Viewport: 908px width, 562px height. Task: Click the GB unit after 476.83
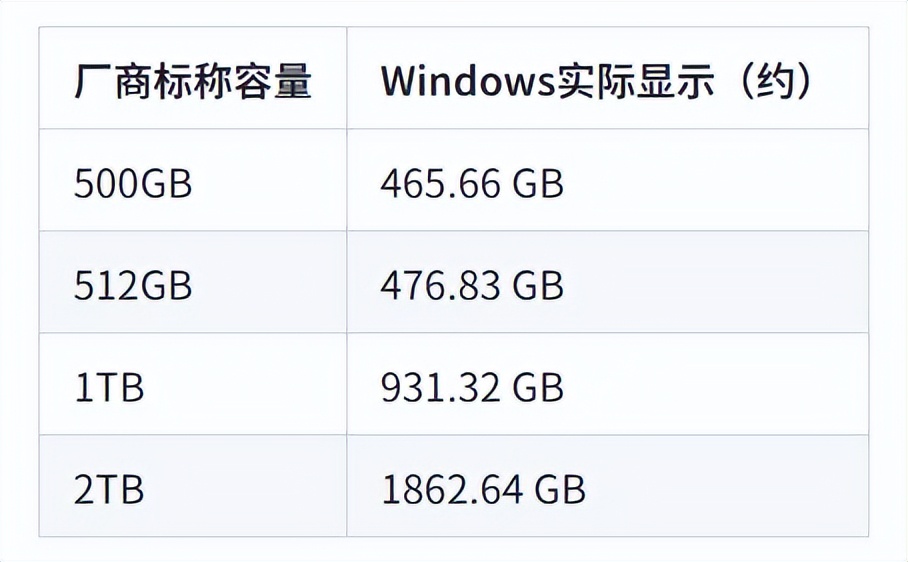click(539, 286)
